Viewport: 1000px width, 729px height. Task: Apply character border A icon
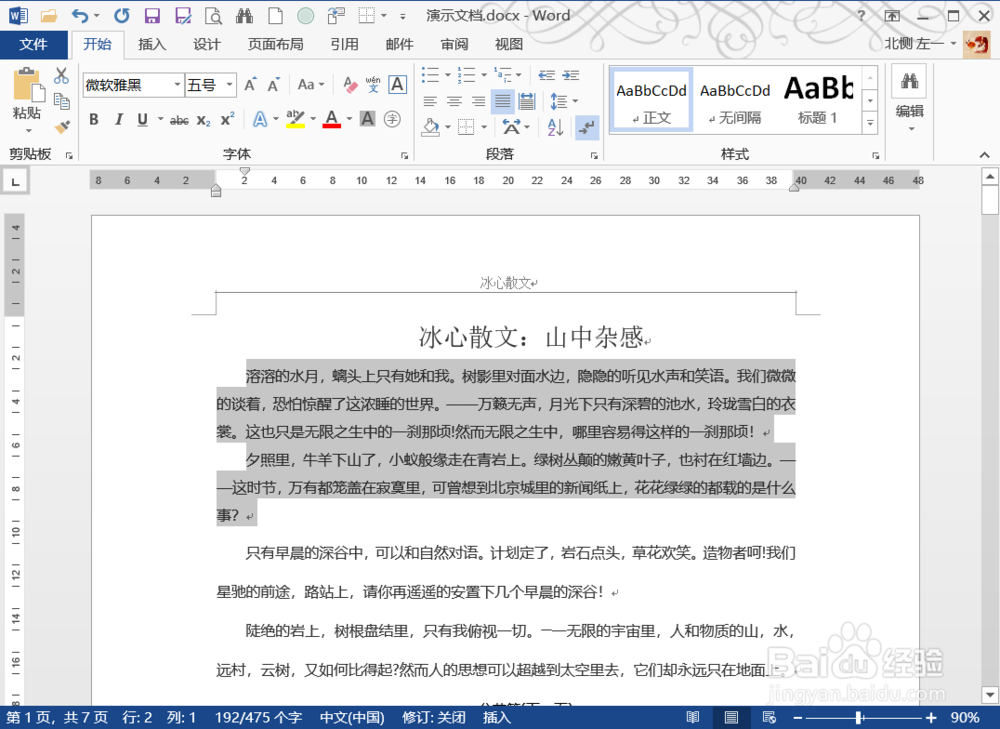coord(397,85)
